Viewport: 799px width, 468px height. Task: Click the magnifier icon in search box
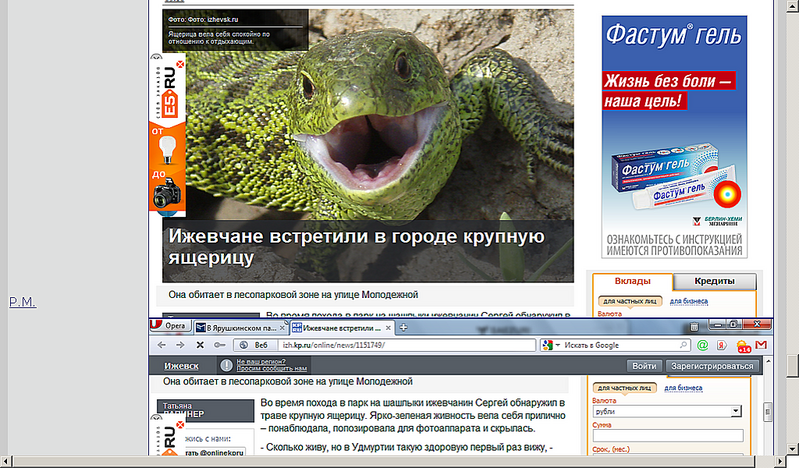click(x=684, y=345)
